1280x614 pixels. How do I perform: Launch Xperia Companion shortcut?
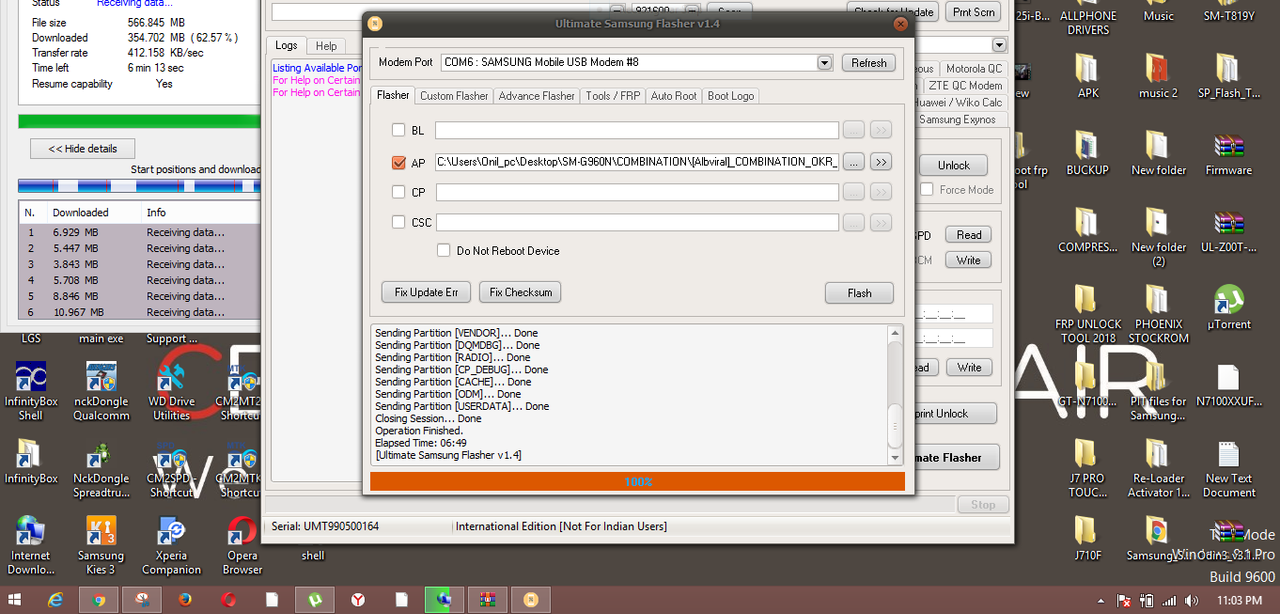171,545
